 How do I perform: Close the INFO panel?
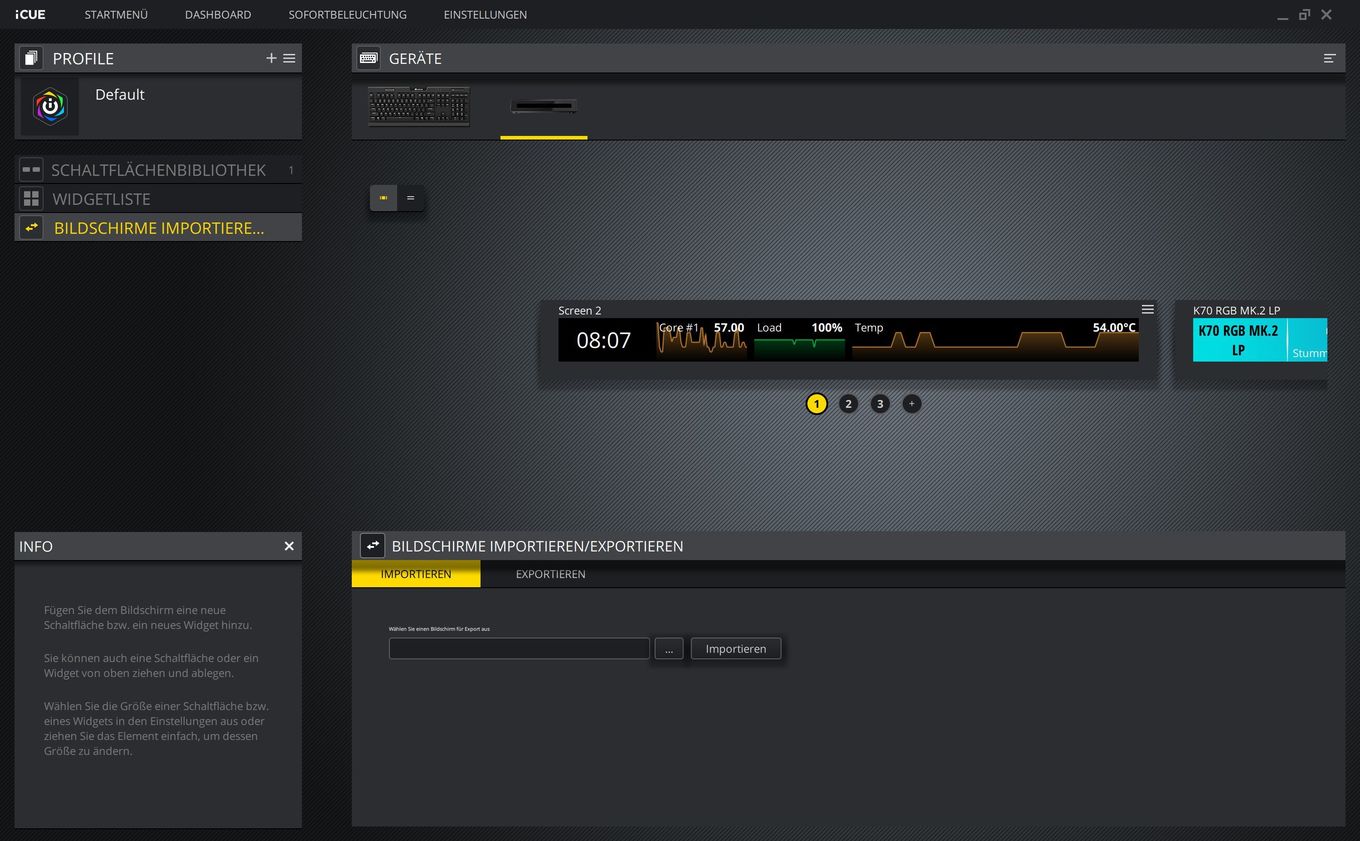click(289, 546)
